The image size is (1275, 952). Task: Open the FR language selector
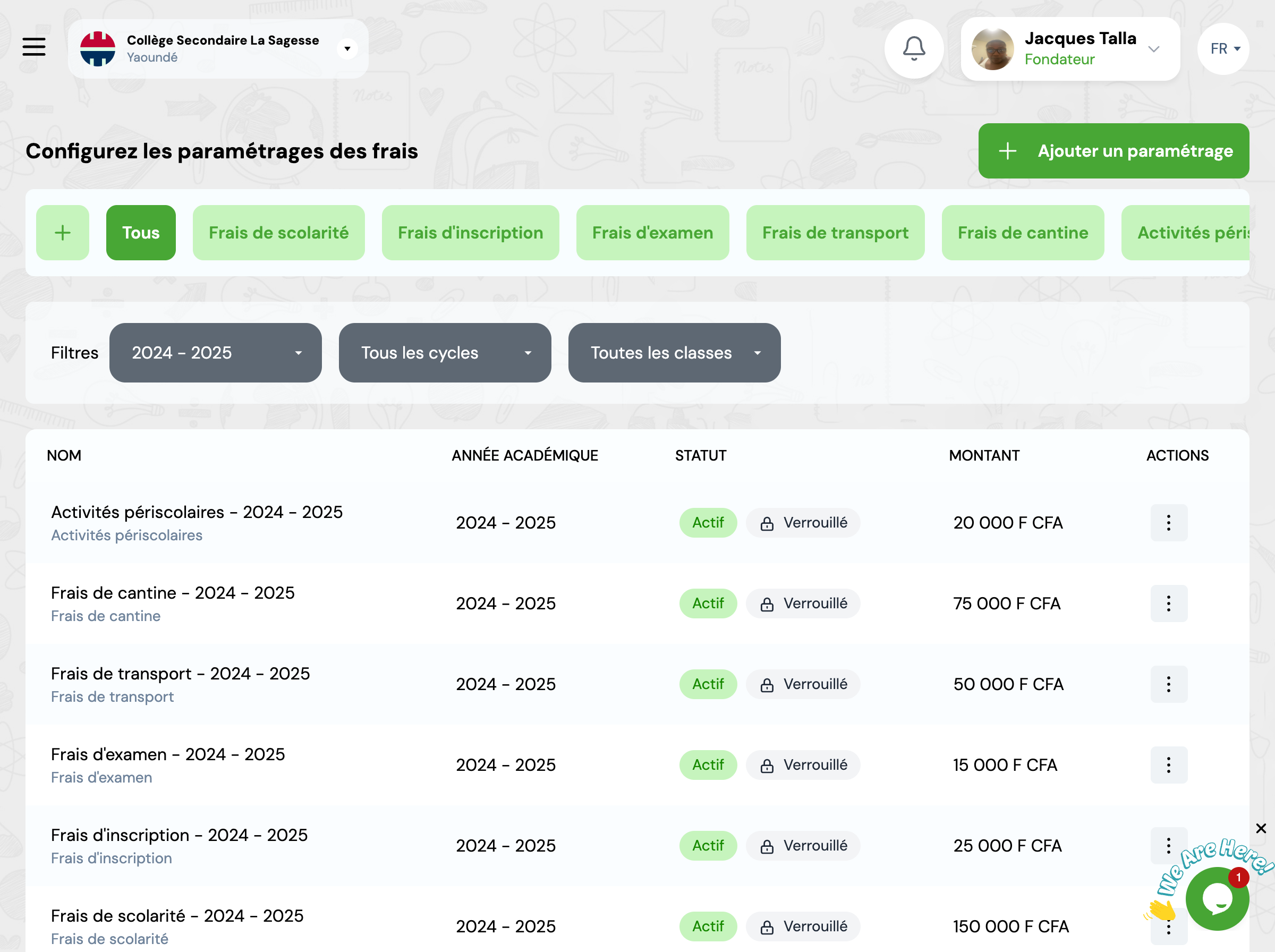1222,49
